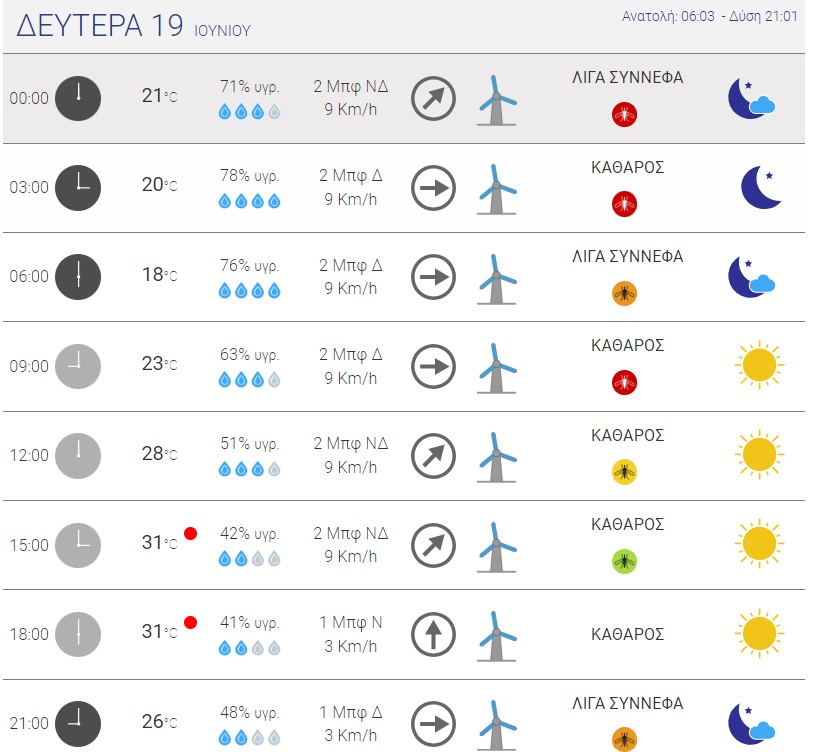Click the crescent moon icon at 03:00

click(761, 188)
